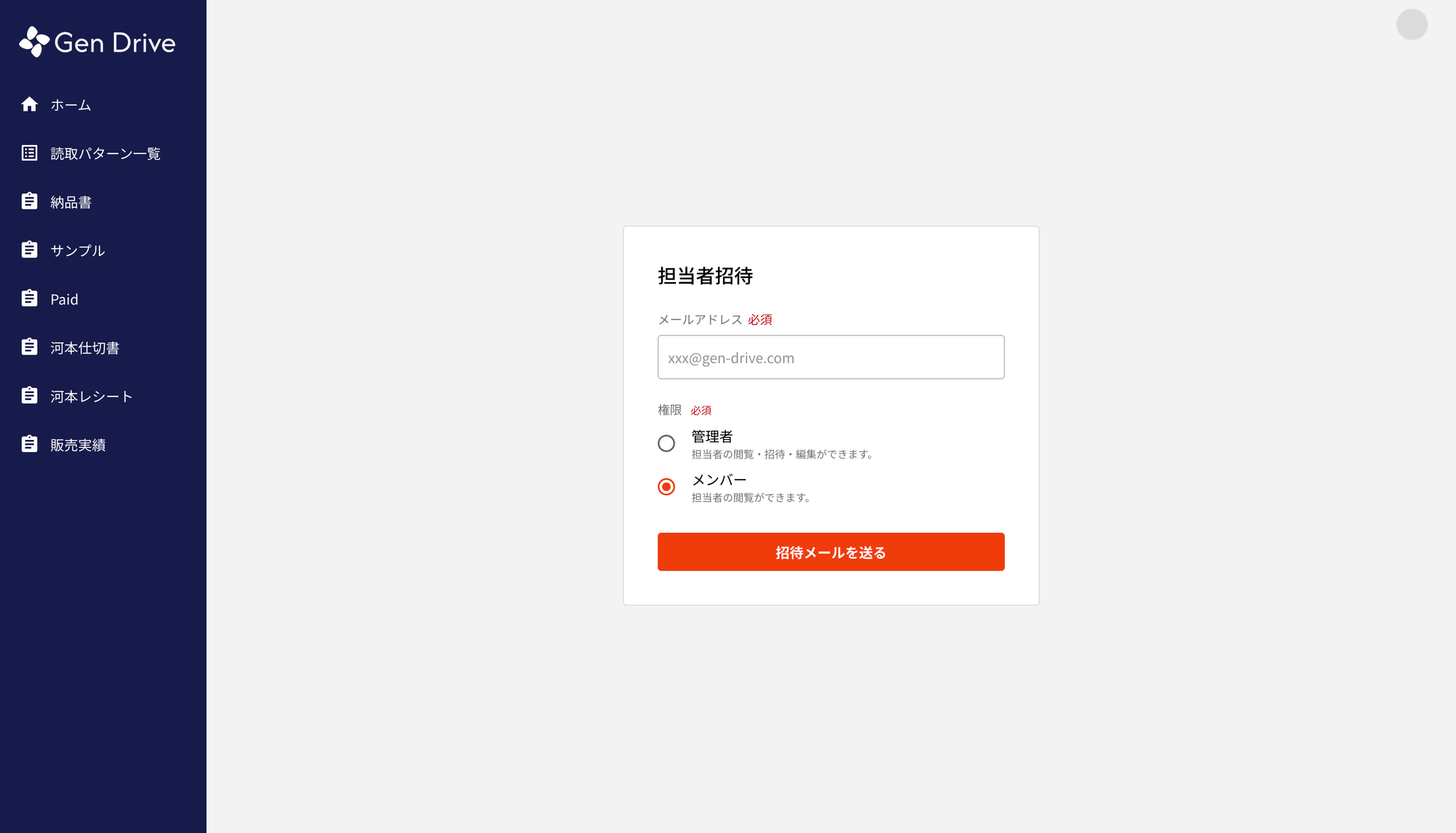Select the メンバー radio button
The image size is (1456, 833).
(x=666, y=487)
